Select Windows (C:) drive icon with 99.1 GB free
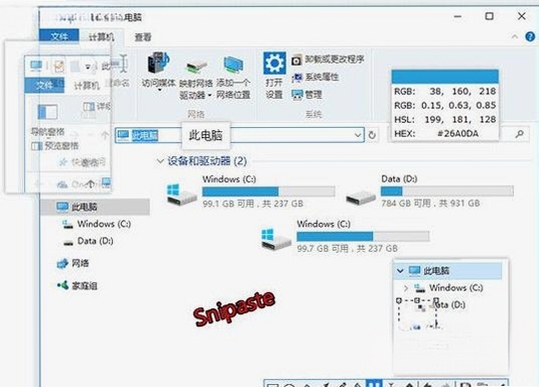 point(182,194)
